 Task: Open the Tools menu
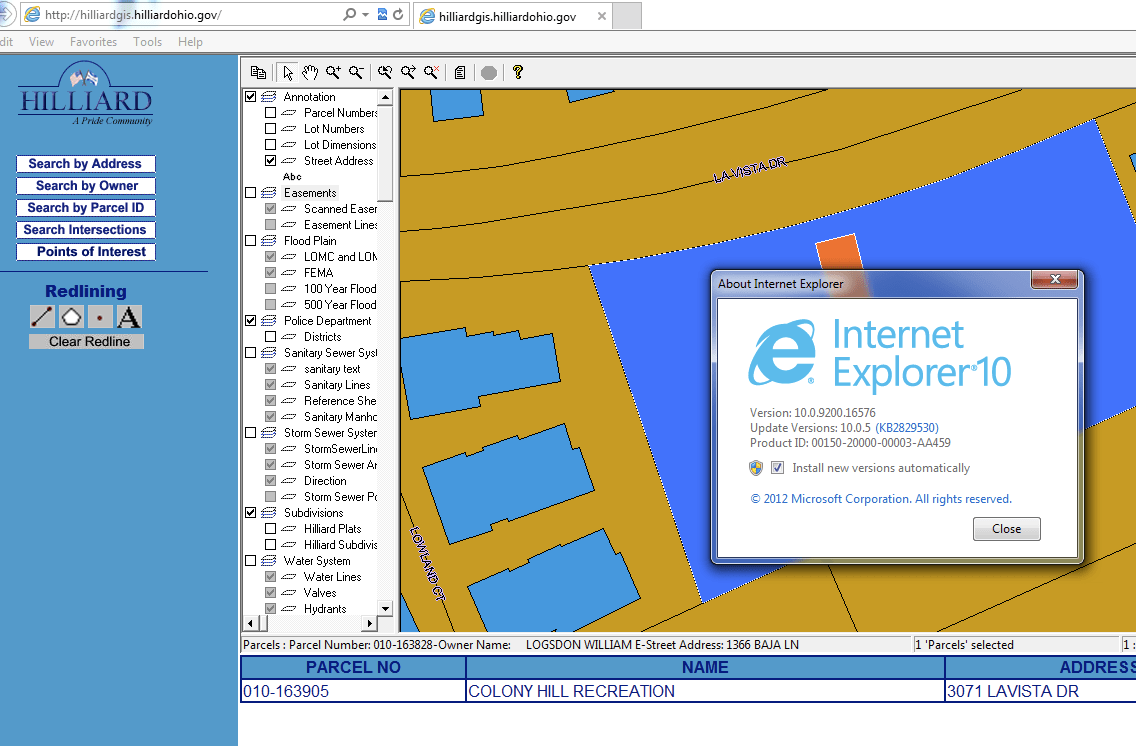(148, 42)
